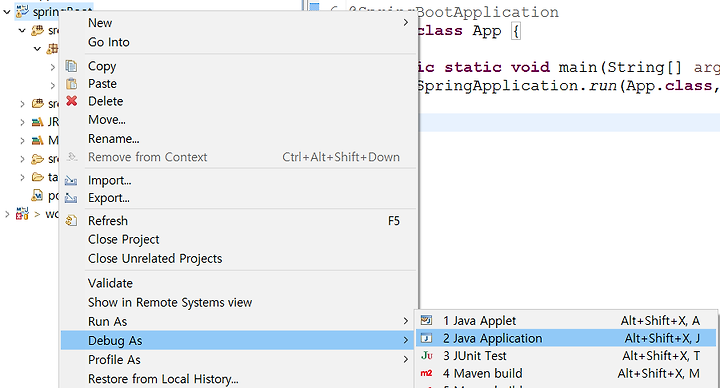Screen dimensions: 720x388
Task: Select Refresh menu entry
Action: click(239, 221)
